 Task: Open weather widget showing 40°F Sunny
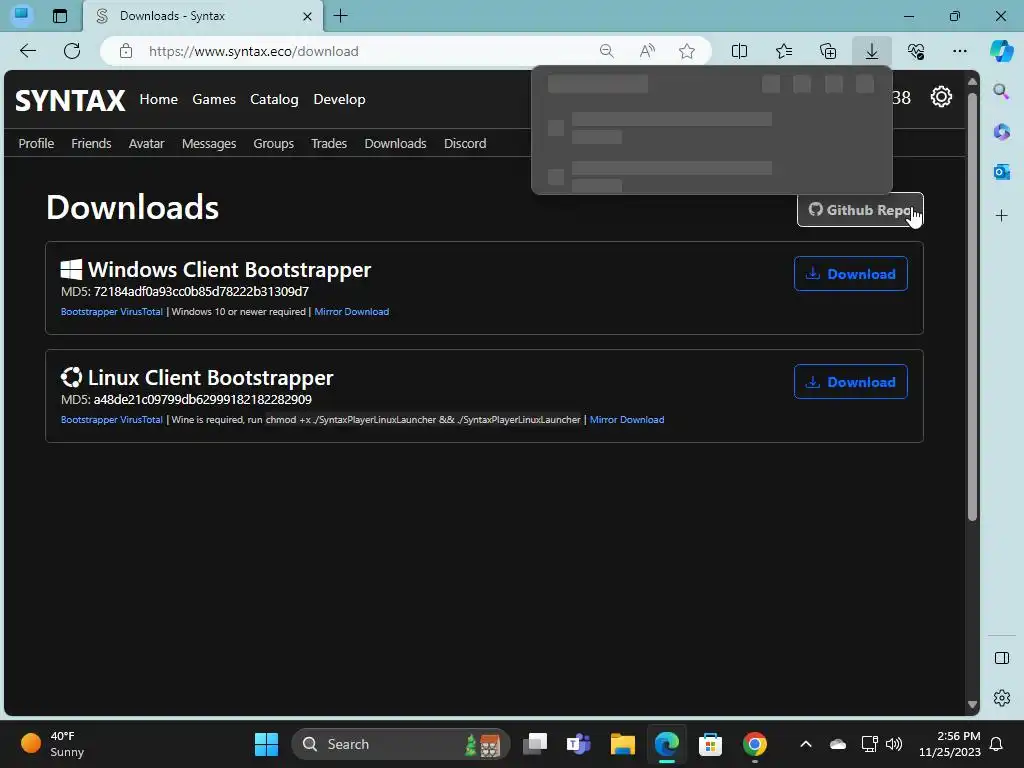[x=53, y=744]
